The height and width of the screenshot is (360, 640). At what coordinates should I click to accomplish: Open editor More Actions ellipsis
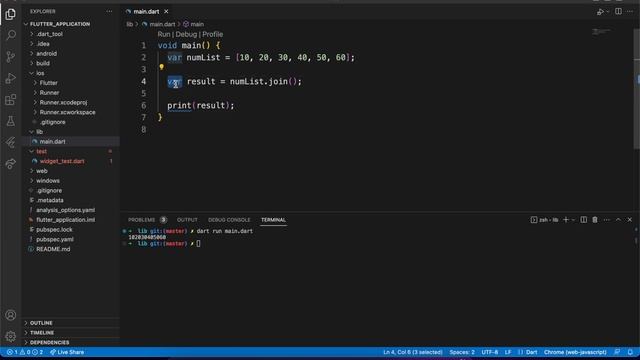630,11
